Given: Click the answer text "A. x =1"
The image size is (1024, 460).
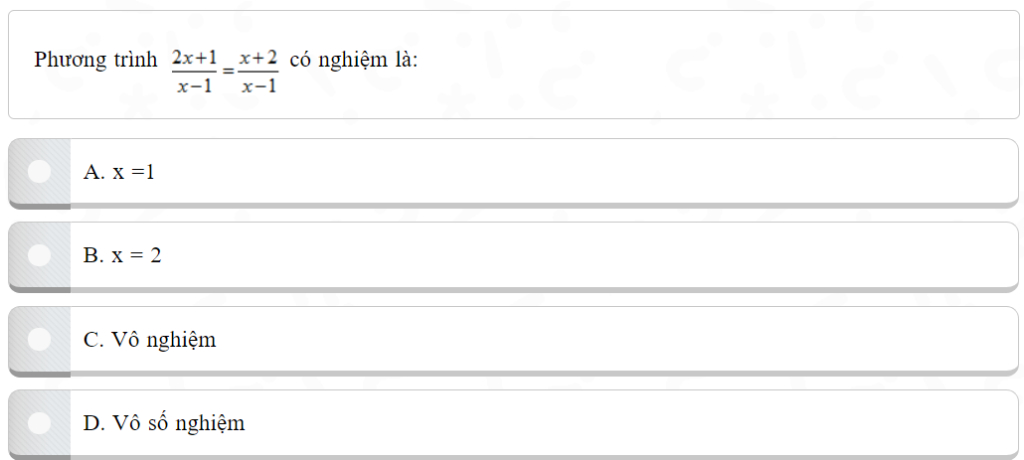Looking at the screenshot, I should pos(119,172).
